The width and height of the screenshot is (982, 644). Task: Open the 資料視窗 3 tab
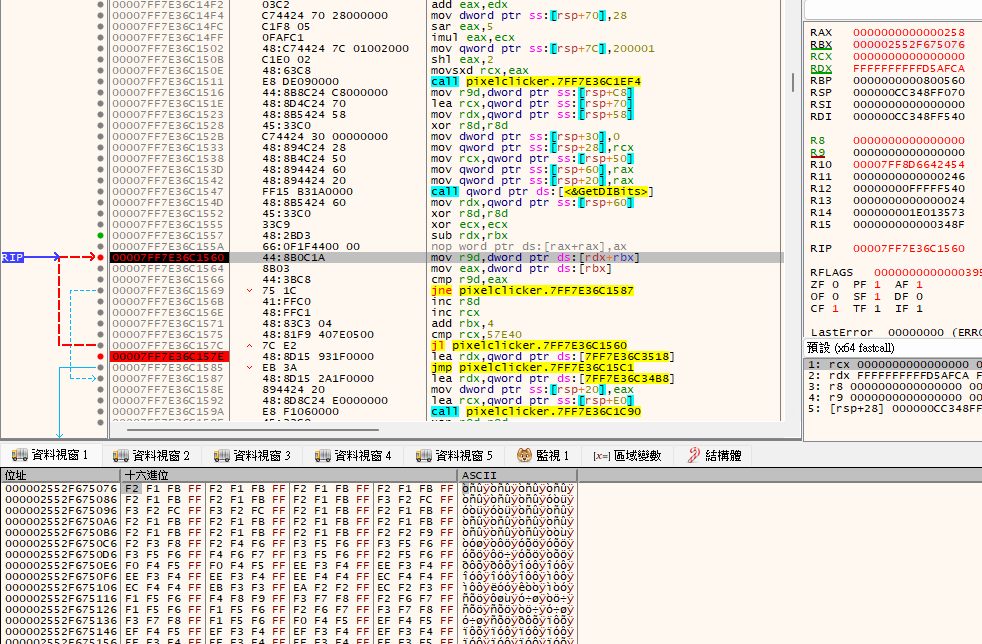[252, 455]
